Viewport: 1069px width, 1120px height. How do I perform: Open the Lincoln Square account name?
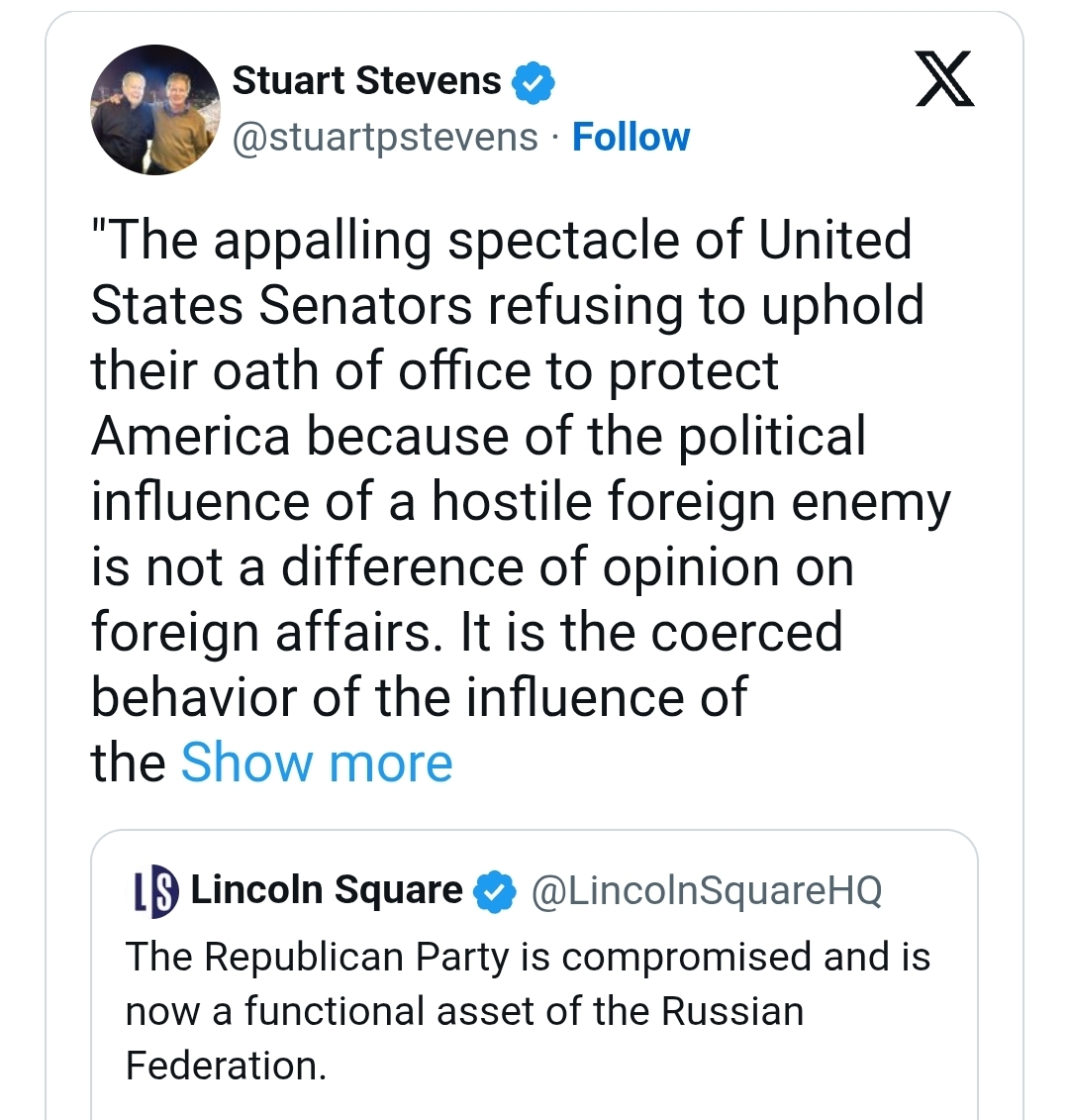coord(327,890)
